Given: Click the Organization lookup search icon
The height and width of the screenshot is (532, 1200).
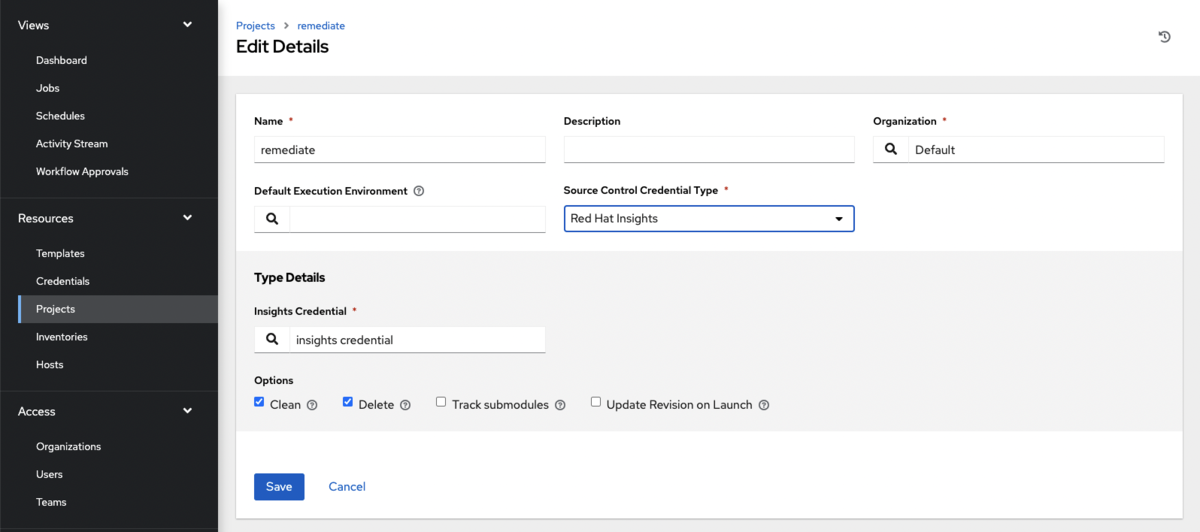Looking at the screenshot, I should point(891,149).
